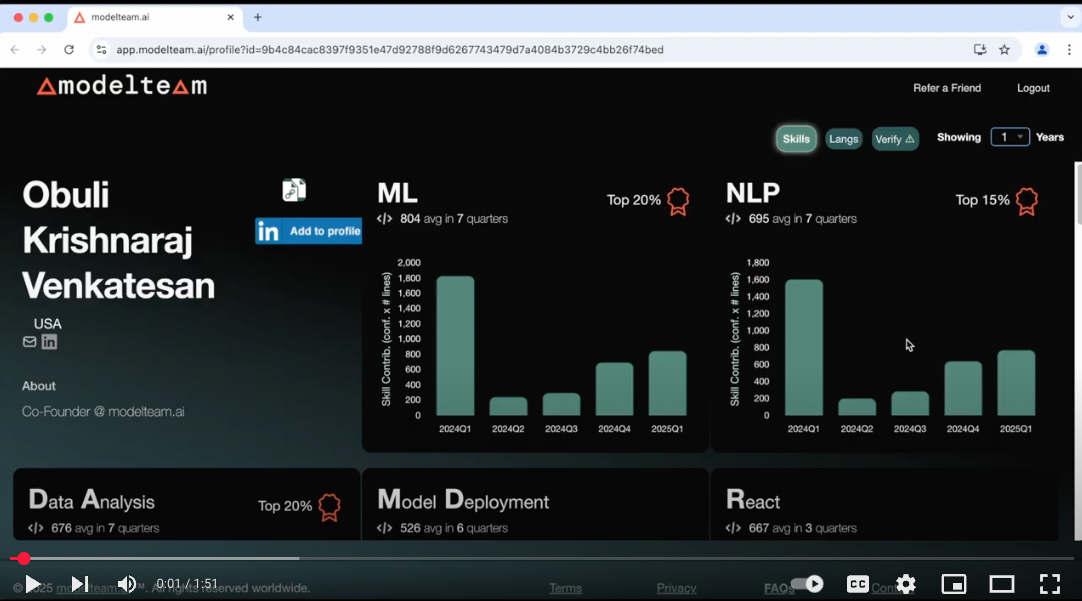The image size is (1082, 601).
Task: Click the NLP 2024Q1 bar
Action: [803, 347]
